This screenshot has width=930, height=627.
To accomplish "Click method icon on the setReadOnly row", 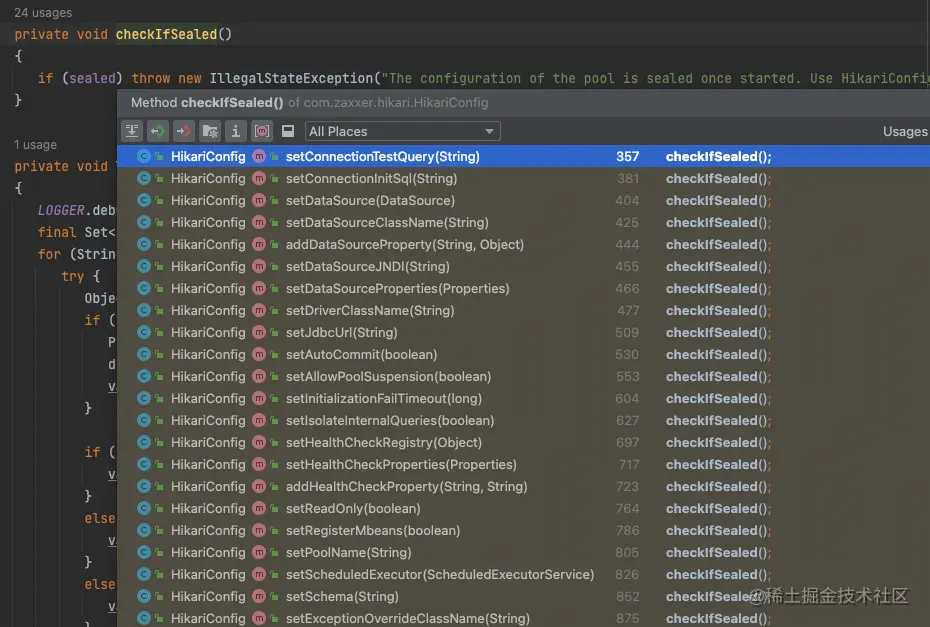I will (x=259, y=508).
